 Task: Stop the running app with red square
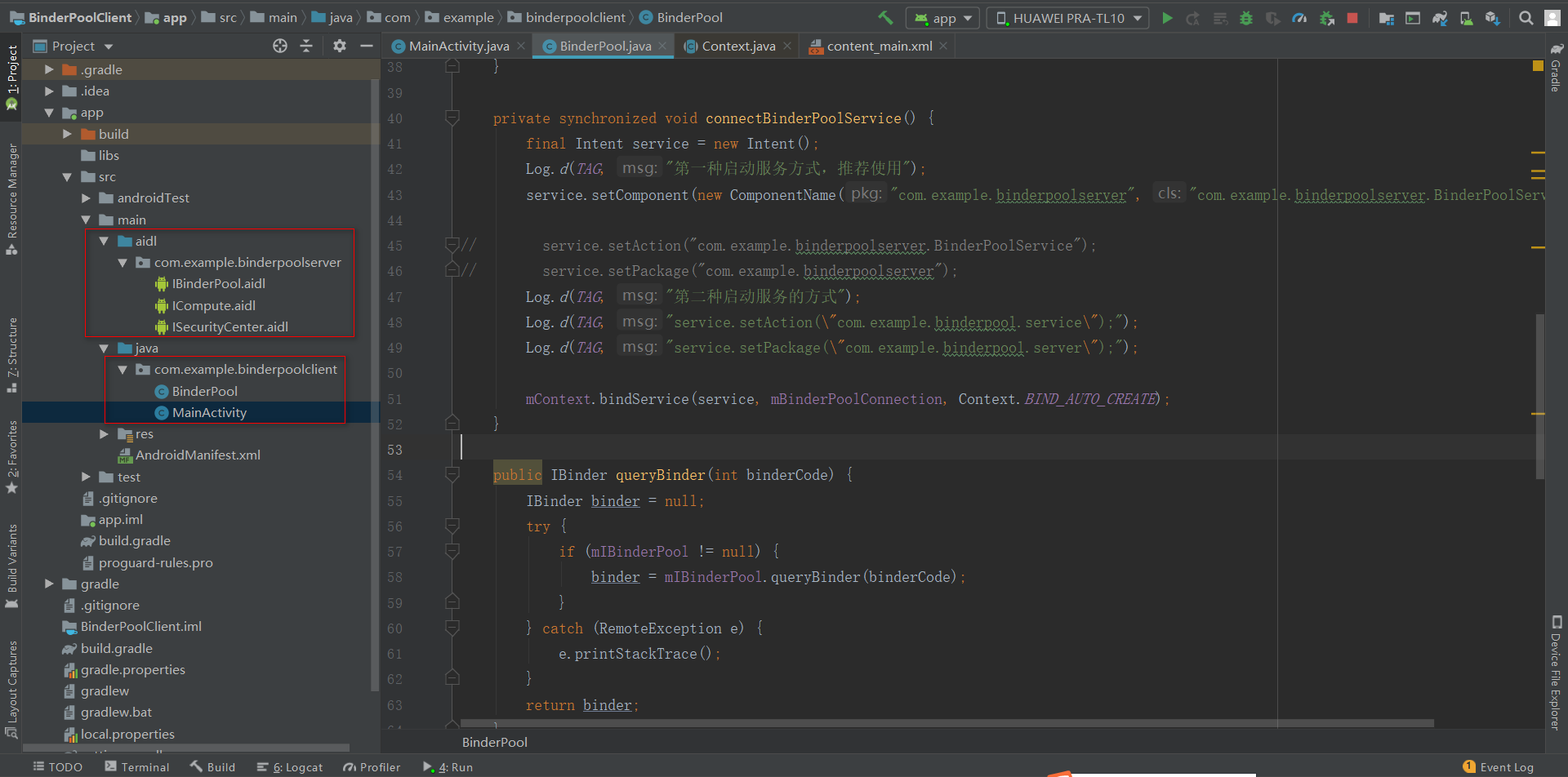pos(1352,18)
